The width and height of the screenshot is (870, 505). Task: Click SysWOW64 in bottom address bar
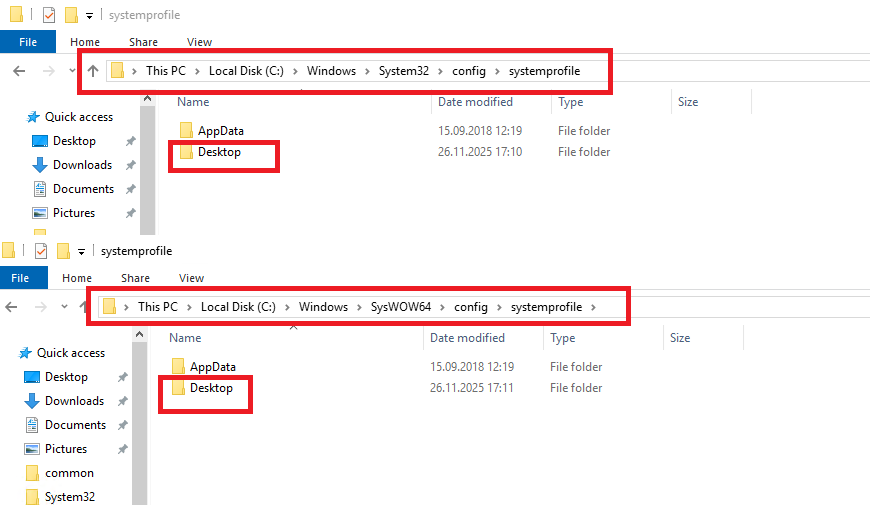[401, 307]
